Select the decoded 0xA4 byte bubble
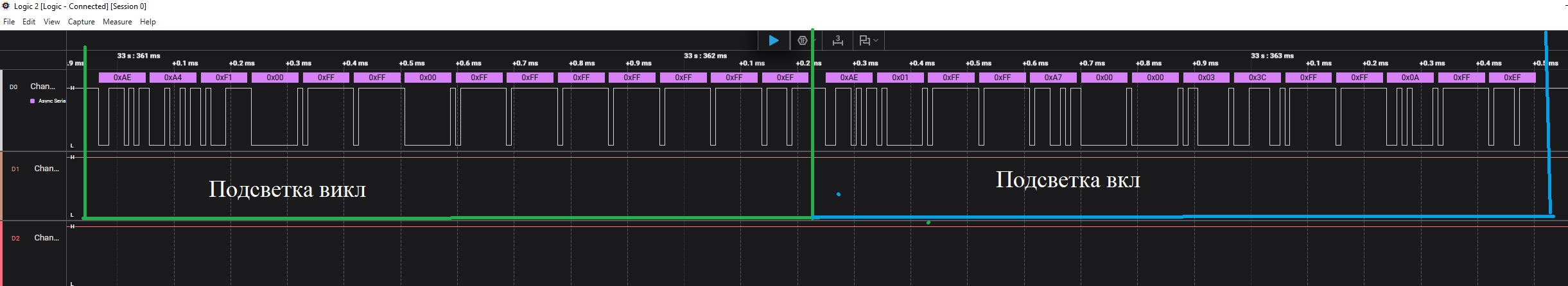 pyautogui.click(x=173, y=78)
